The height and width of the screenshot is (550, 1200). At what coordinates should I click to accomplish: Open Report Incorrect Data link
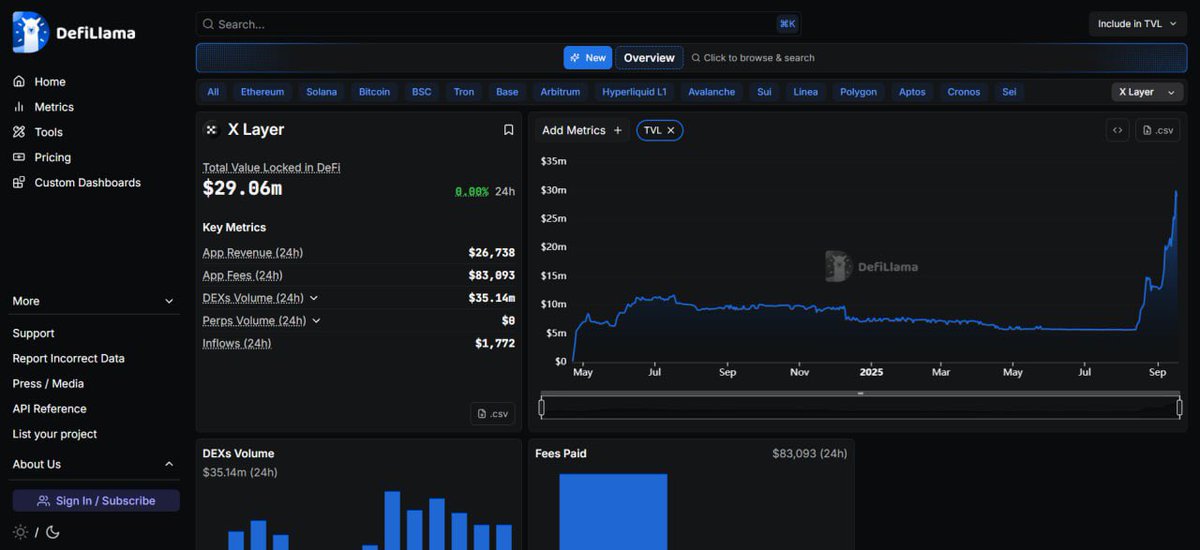click(x=68, y=358)
